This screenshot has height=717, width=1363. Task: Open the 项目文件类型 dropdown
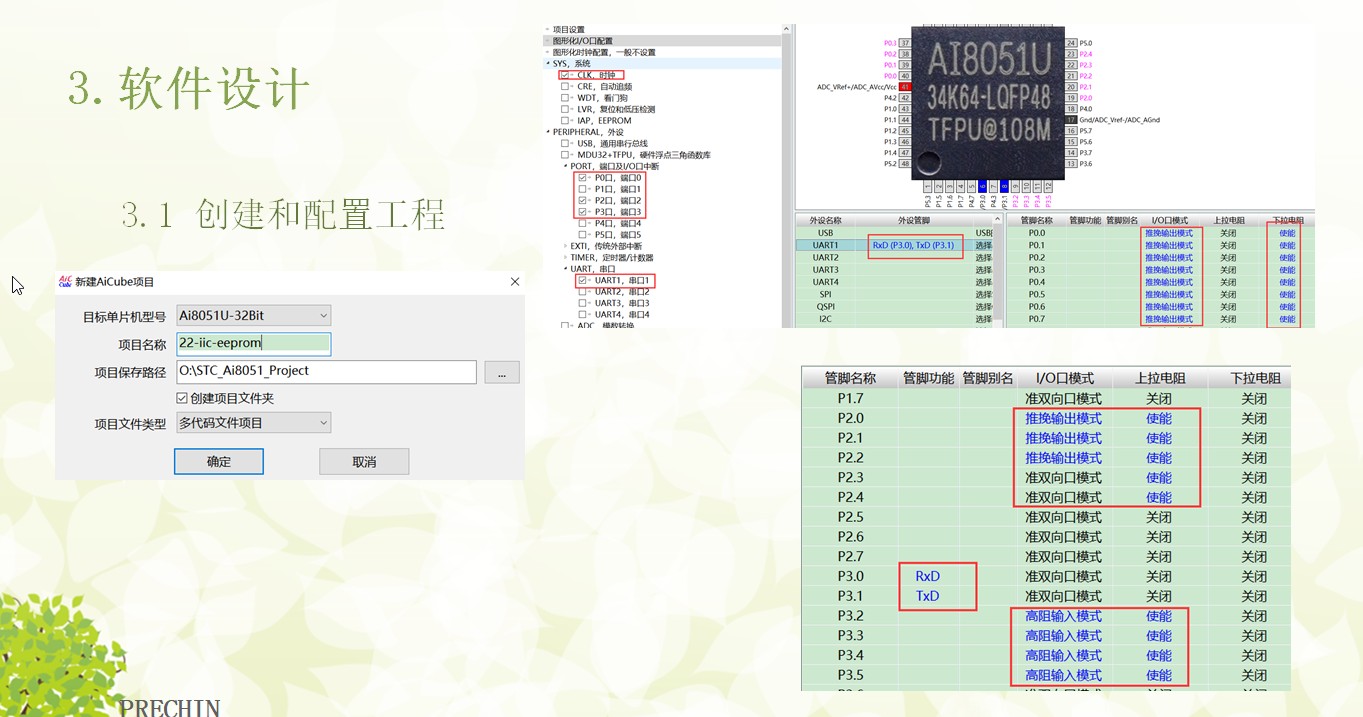[253, 423]
